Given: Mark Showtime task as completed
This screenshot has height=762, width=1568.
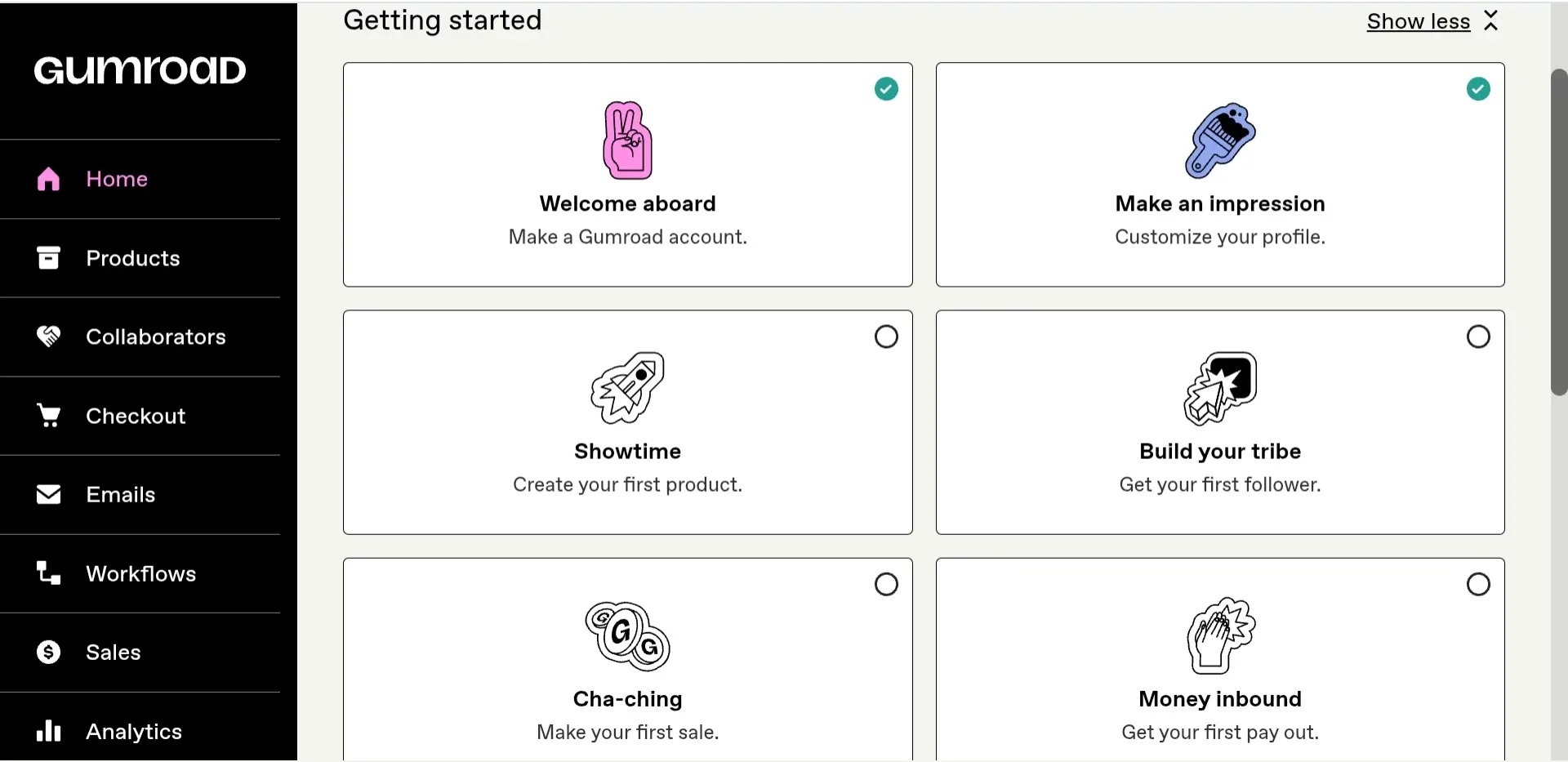Looking at the screenshot, I should point(886,336).
